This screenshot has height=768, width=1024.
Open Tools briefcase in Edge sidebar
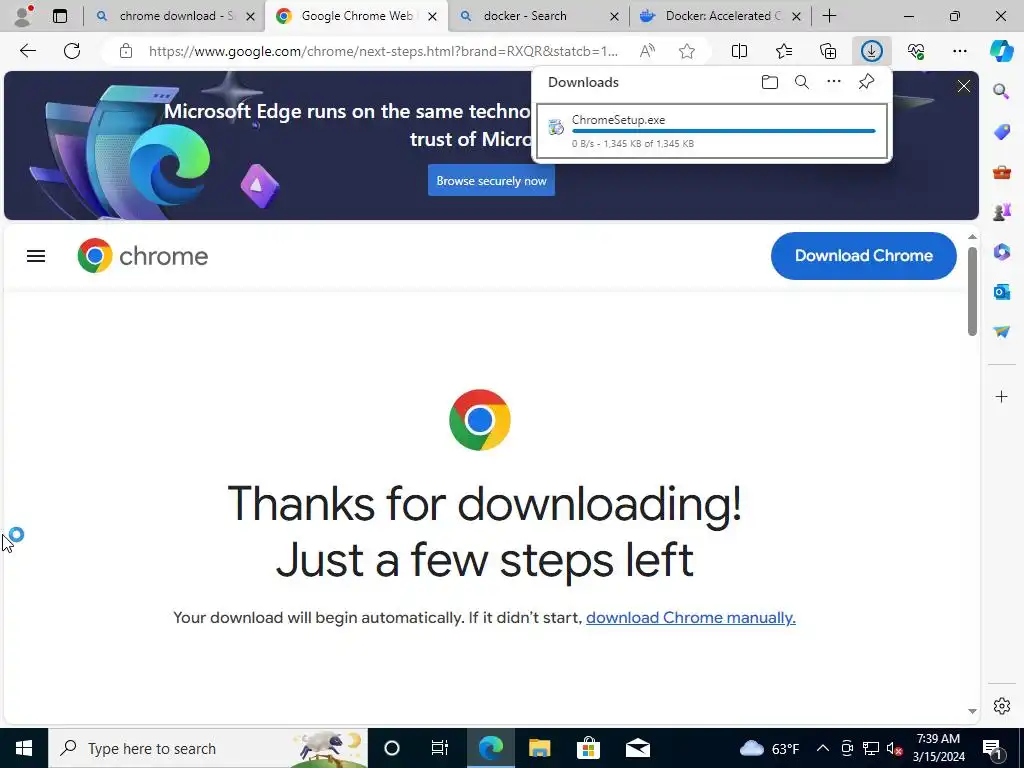pyautogui.click(x=1001, y=172)
